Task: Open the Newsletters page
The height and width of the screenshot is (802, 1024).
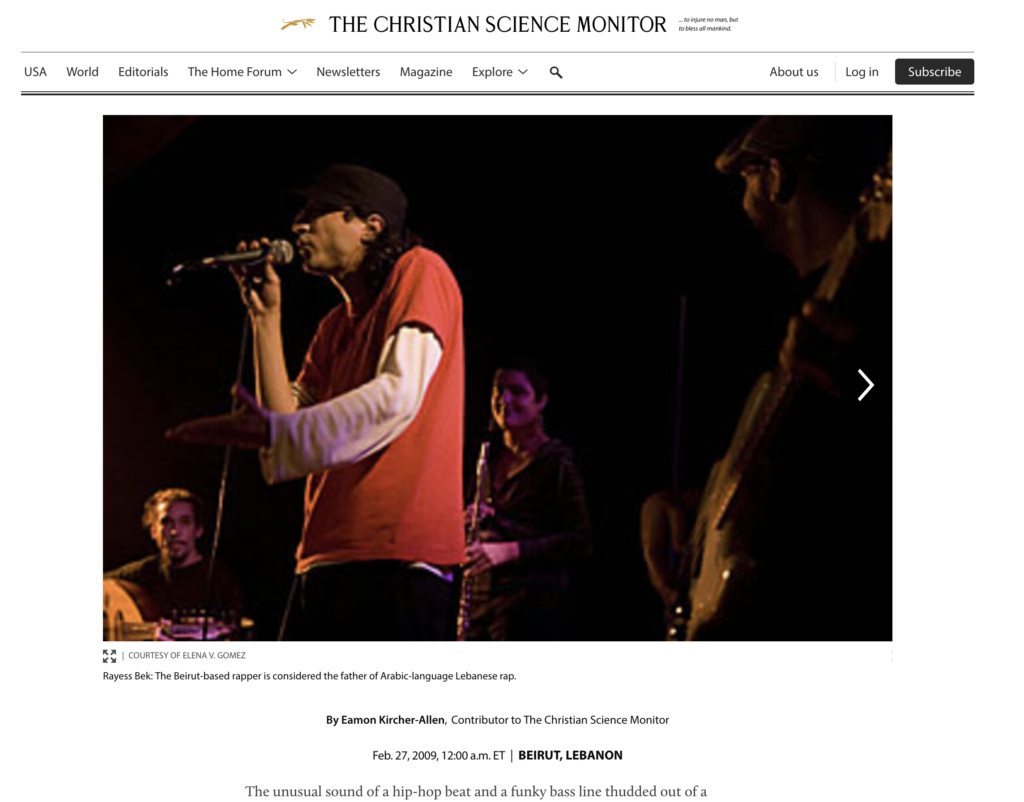Action: [x=348, y=72]
